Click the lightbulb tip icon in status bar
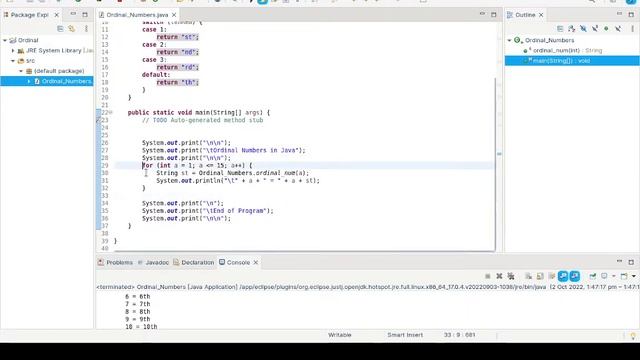 coord(633,336)
